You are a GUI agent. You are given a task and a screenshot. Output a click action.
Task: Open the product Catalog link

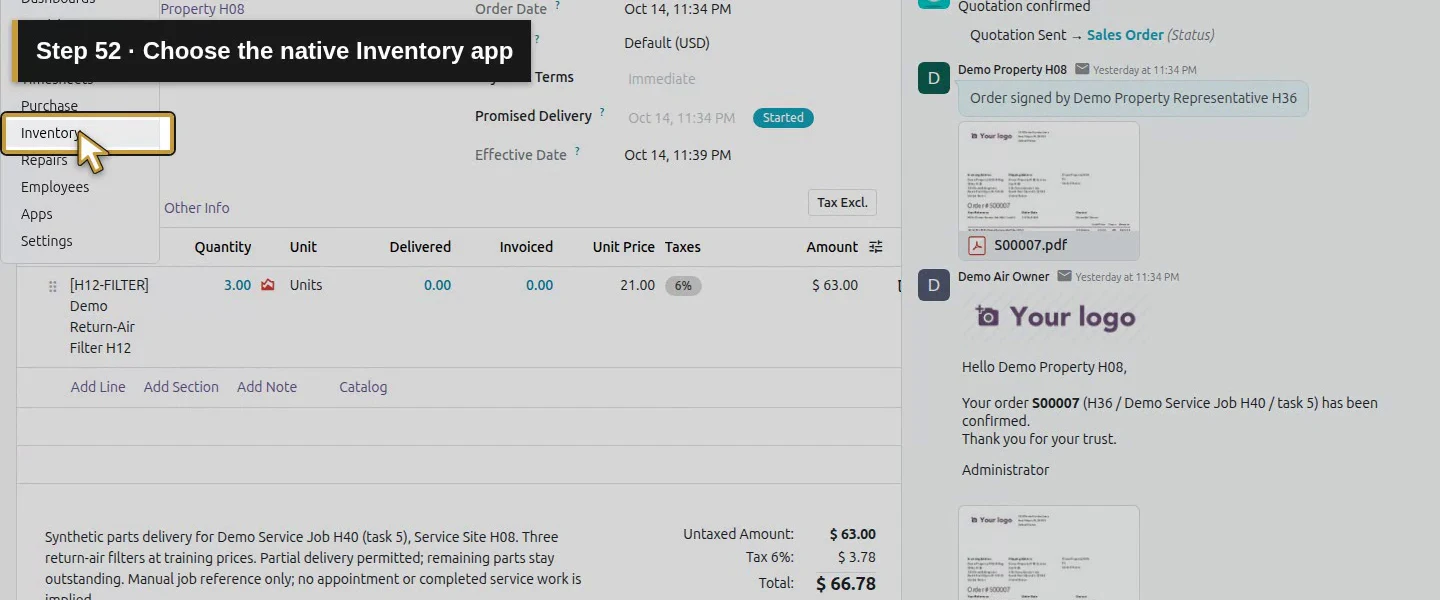tap(363, 387)
